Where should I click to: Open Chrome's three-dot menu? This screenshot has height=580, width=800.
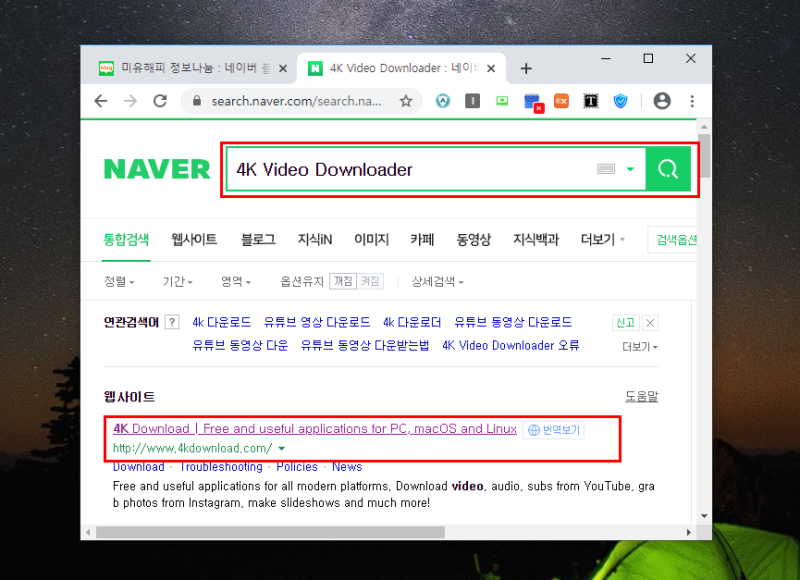click(x=692, y=101)
